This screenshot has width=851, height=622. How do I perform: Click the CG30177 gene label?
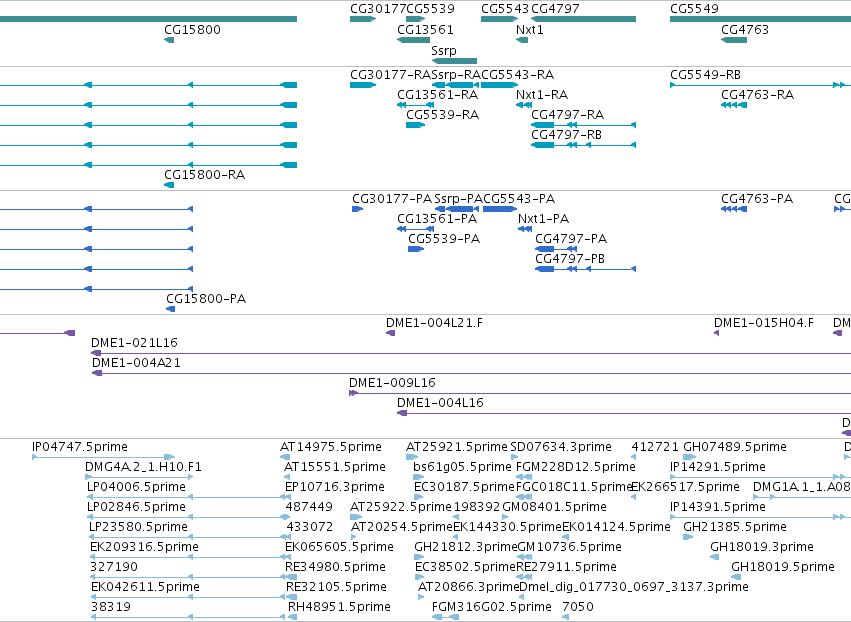(378, 9)
